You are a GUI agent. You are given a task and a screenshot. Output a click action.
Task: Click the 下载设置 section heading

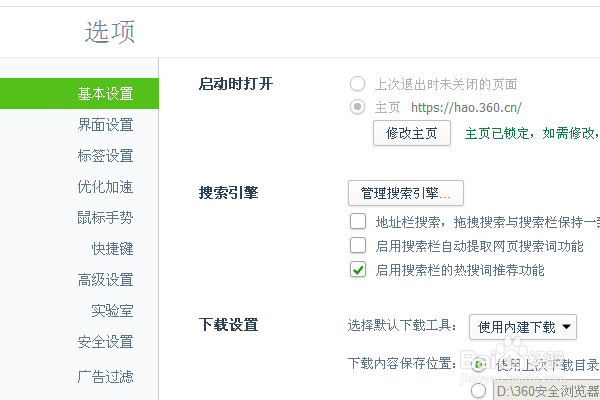[x=228, y=325]
